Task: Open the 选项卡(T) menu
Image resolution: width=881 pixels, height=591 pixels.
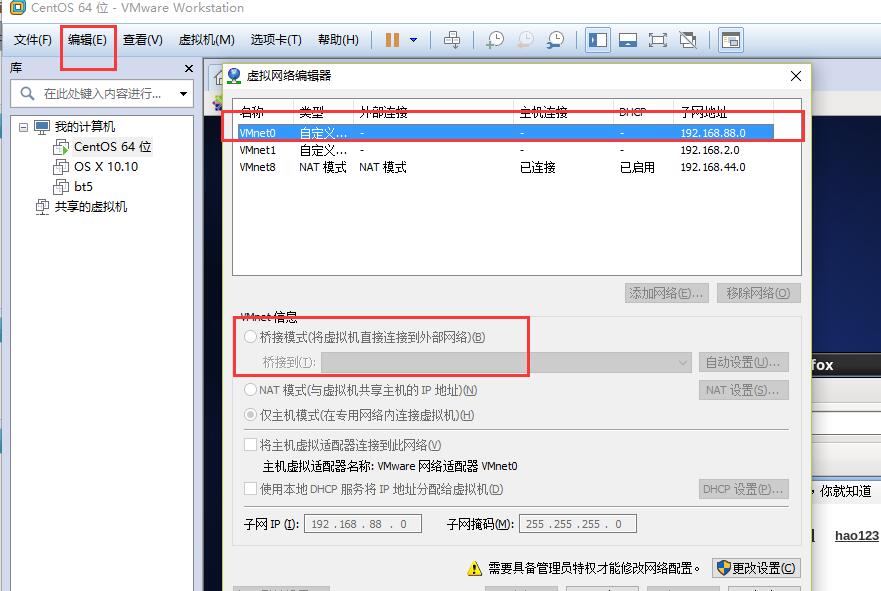Action: coord(276,40)
